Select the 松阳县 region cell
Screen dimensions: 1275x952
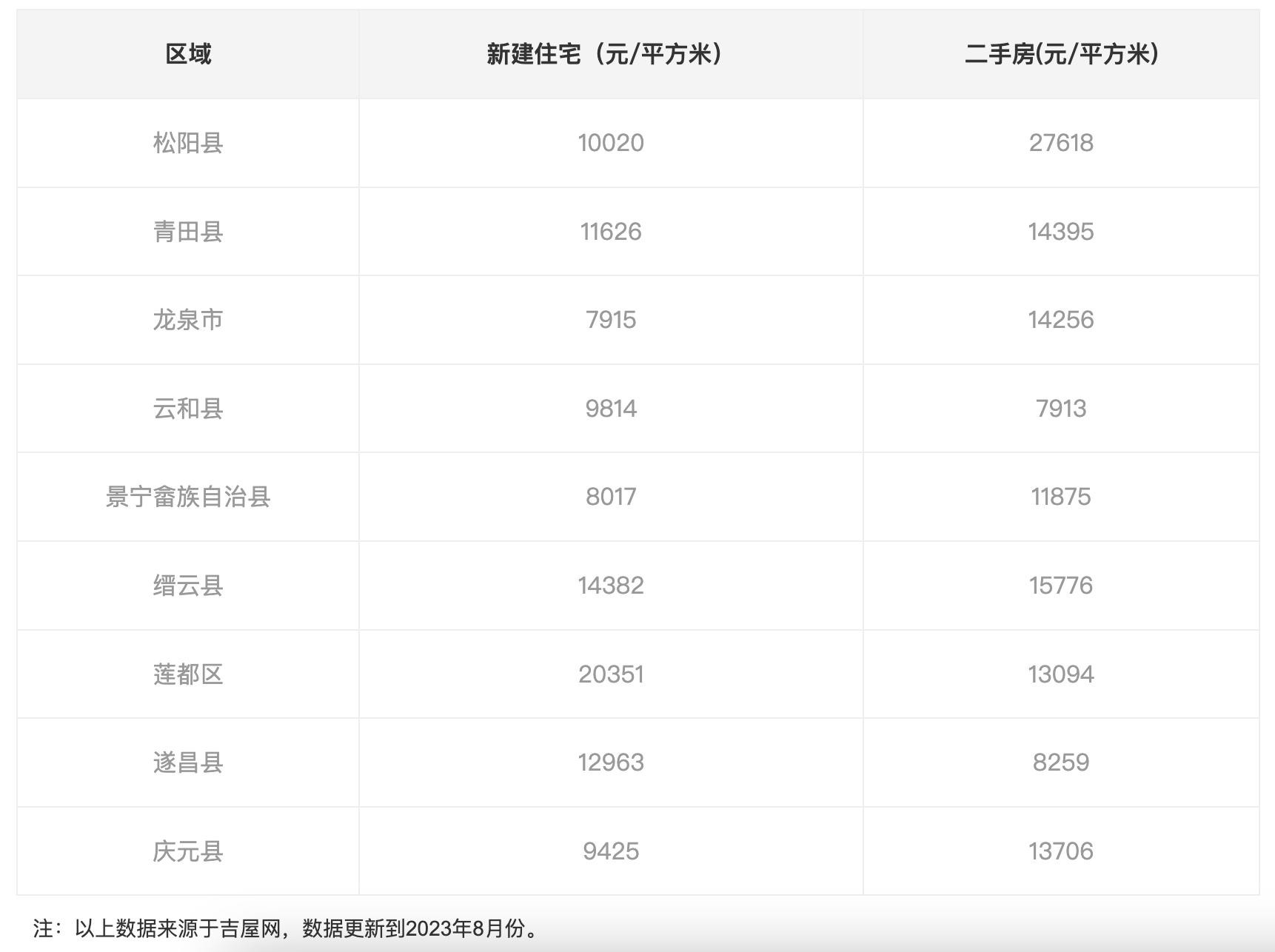tap(188, 143)
